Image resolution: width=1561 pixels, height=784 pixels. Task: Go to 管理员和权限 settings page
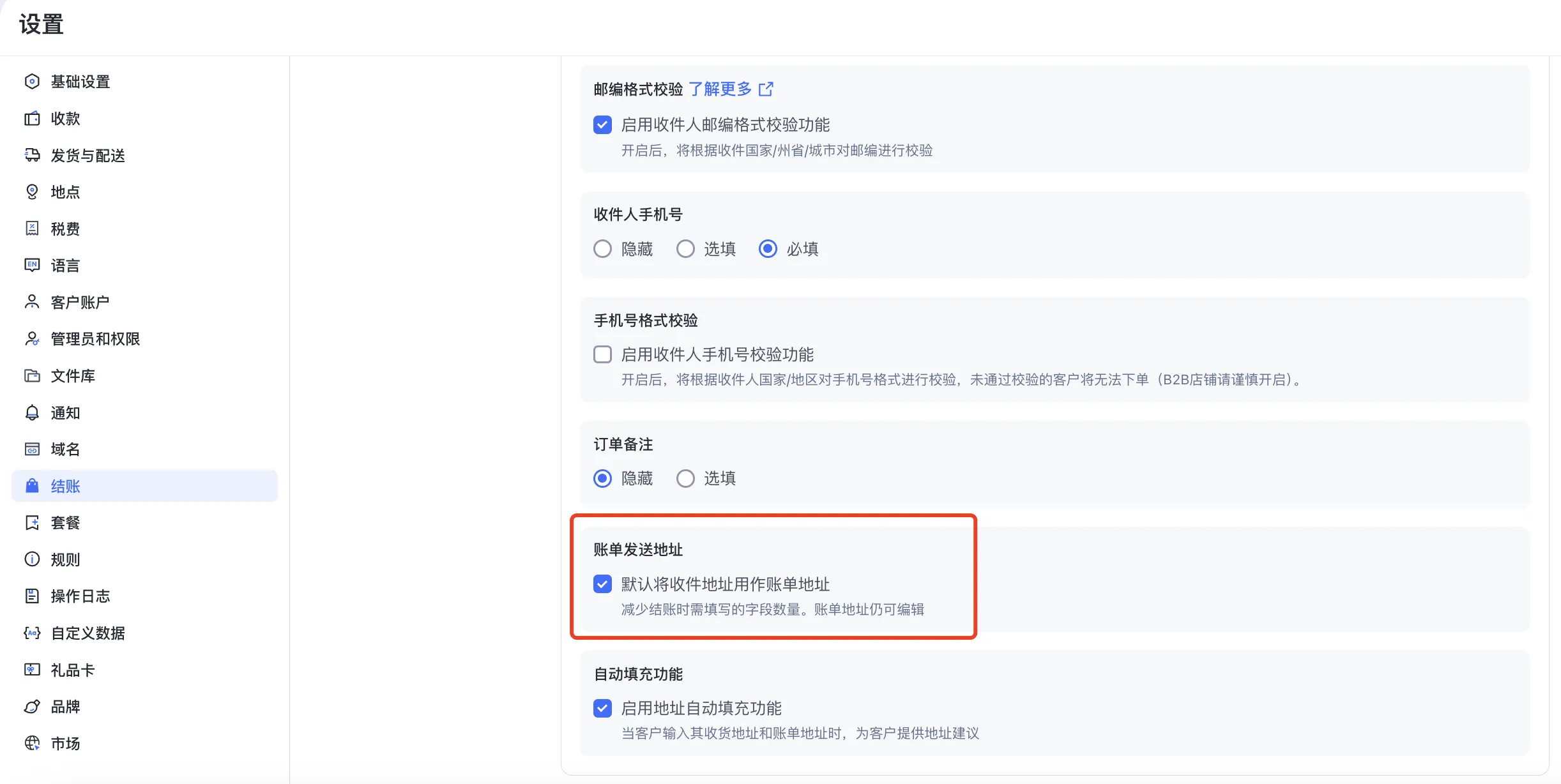[95, 339]
